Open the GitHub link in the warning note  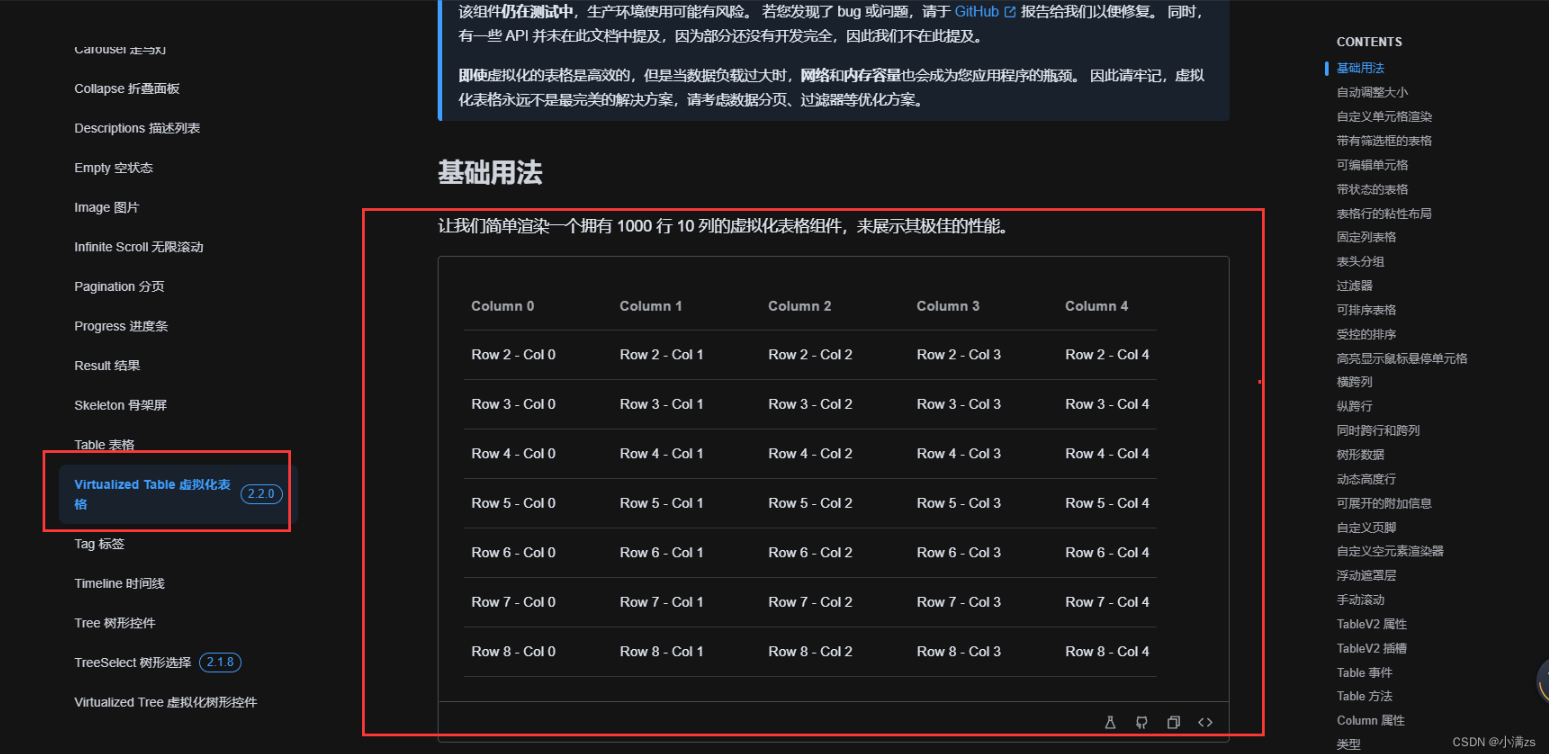[x=976, y=12]
